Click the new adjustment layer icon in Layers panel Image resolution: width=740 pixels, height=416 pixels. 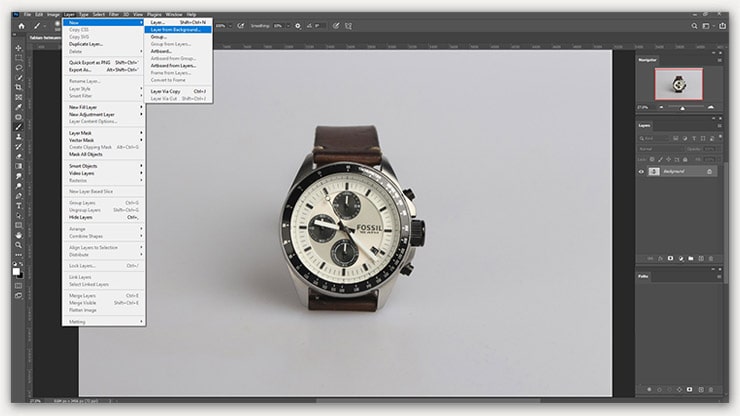pos(681,259)
